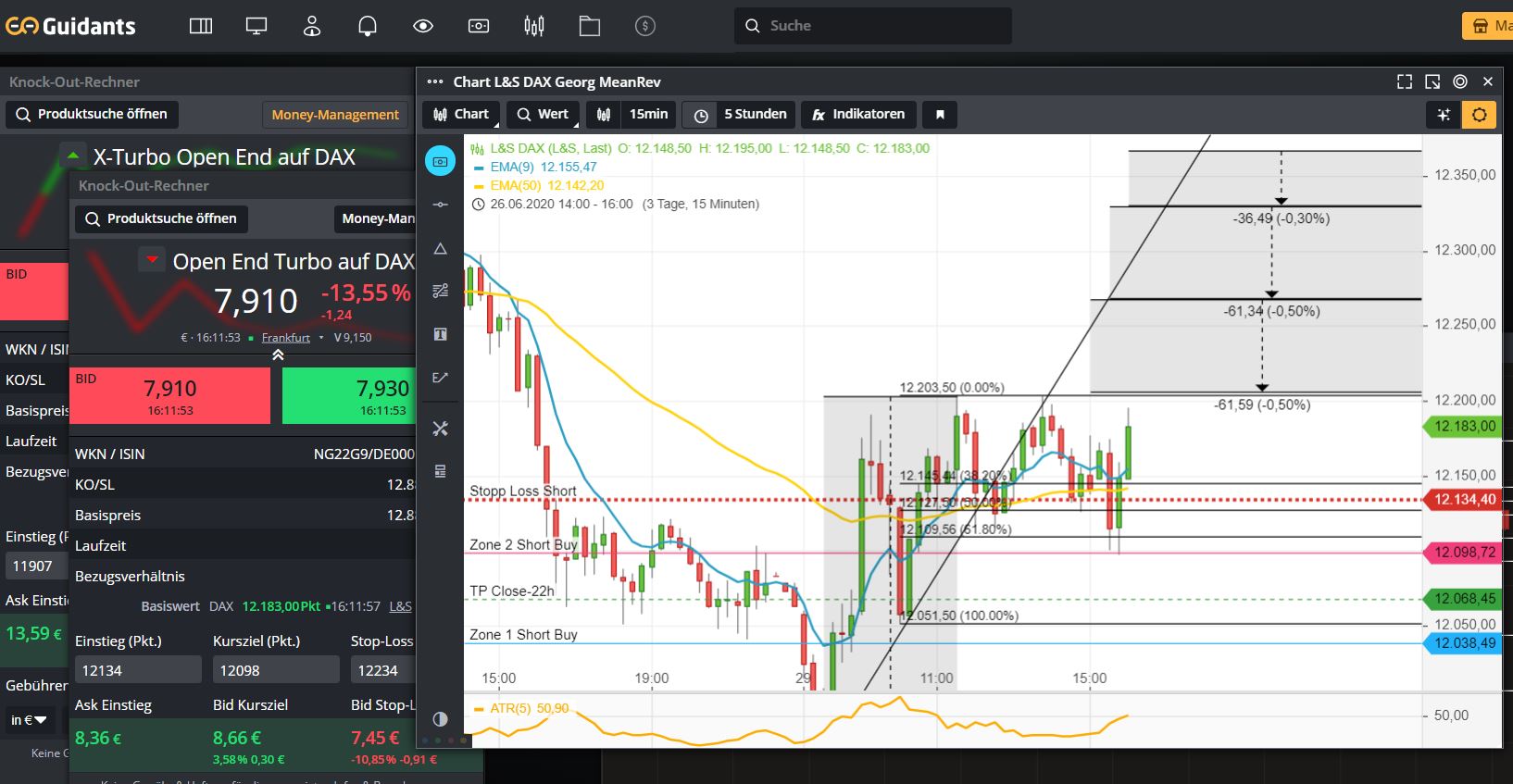
Task: Open the alarm bell notifications
Action: pyautogui.click(x=368, y=26)
